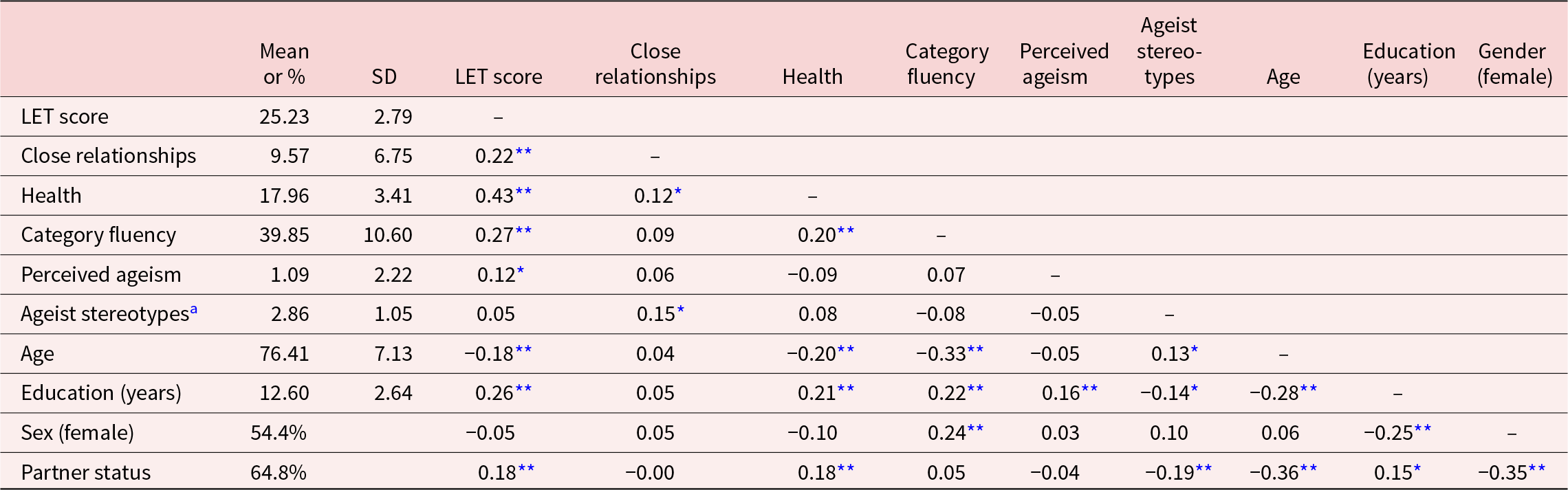Image resolution: width=1568 pixels, height=490 pixels.
Task: Click the double asterisk beside −0.28
Action: (1309, 389)
